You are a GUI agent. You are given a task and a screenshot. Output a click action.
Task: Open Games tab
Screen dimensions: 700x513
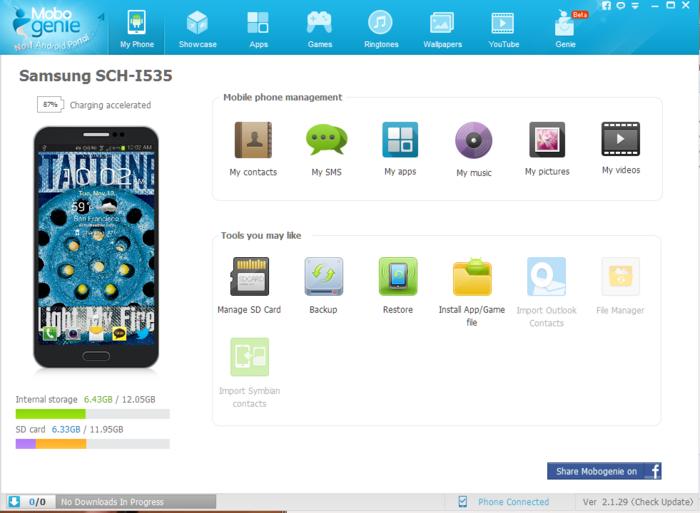(320, 29)
